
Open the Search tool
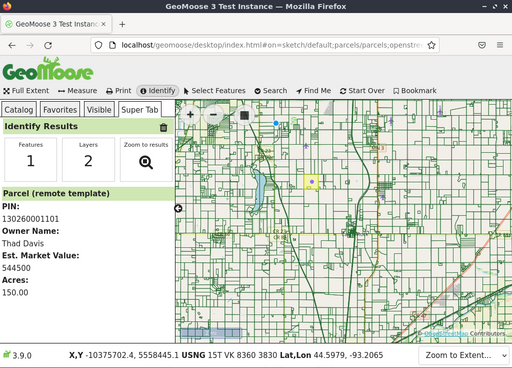click(x=271, y=91)
